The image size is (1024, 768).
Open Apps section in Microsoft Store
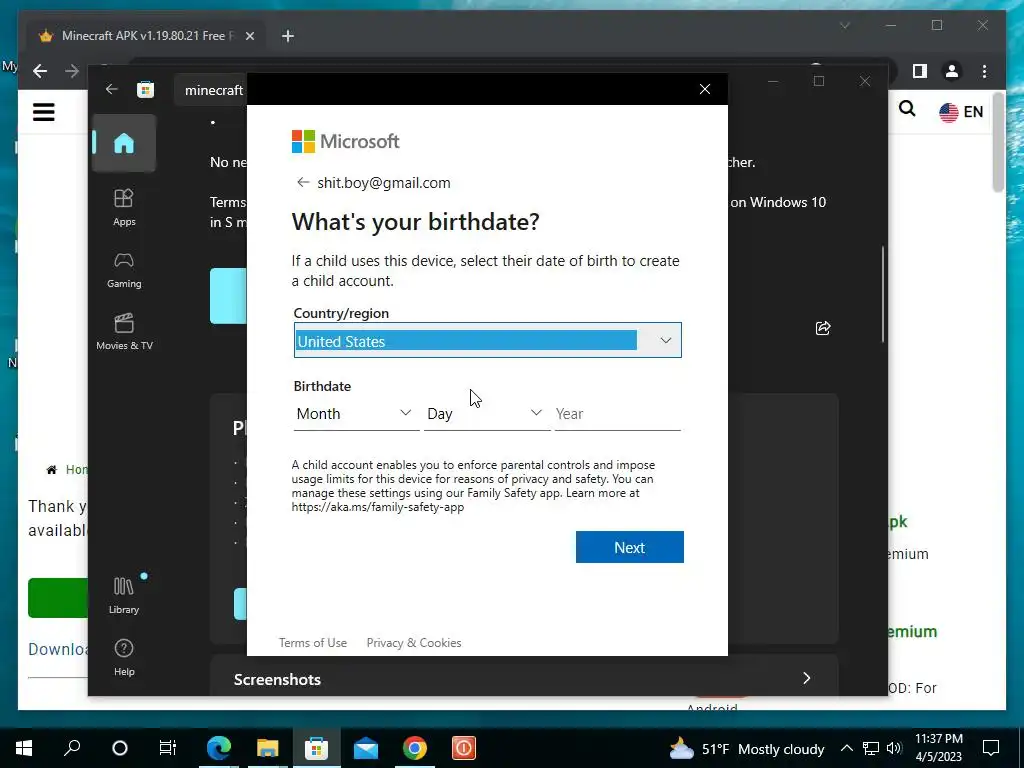click(x=124, y=208)
